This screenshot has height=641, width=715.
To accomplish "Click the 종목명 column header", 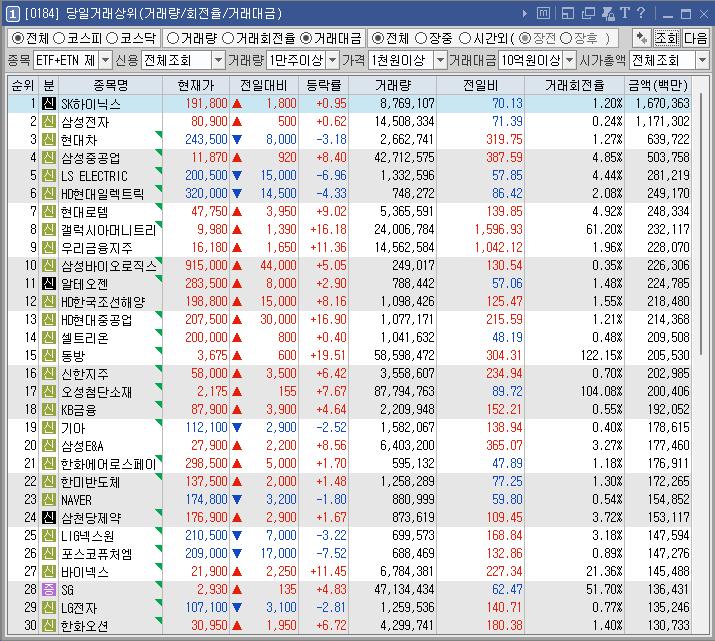I will (x=110, y=85).
